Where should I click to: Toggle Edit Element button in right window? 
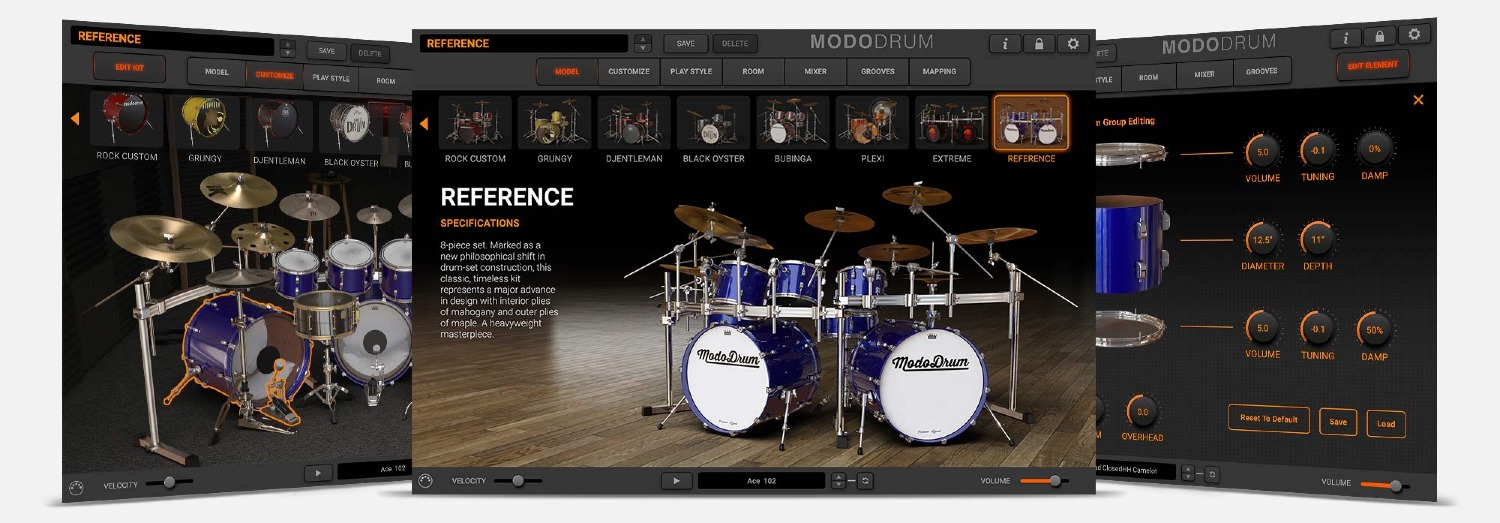point(1373,66)
